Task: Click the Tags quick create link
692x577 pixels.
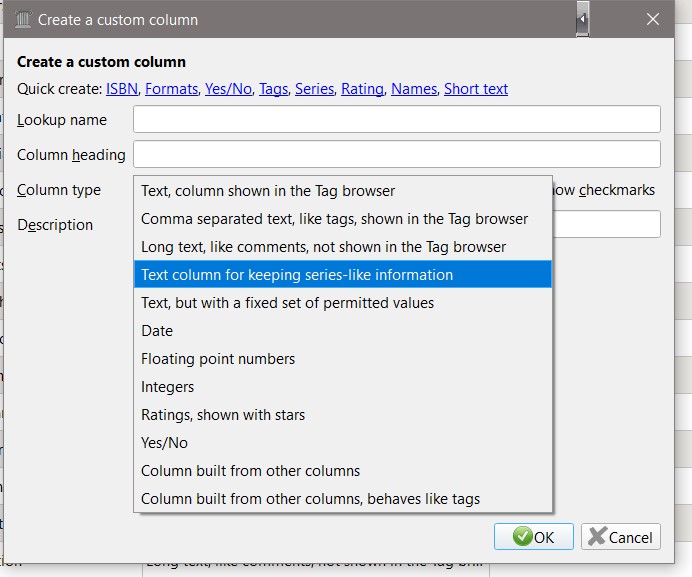Action: coord(273,89)
